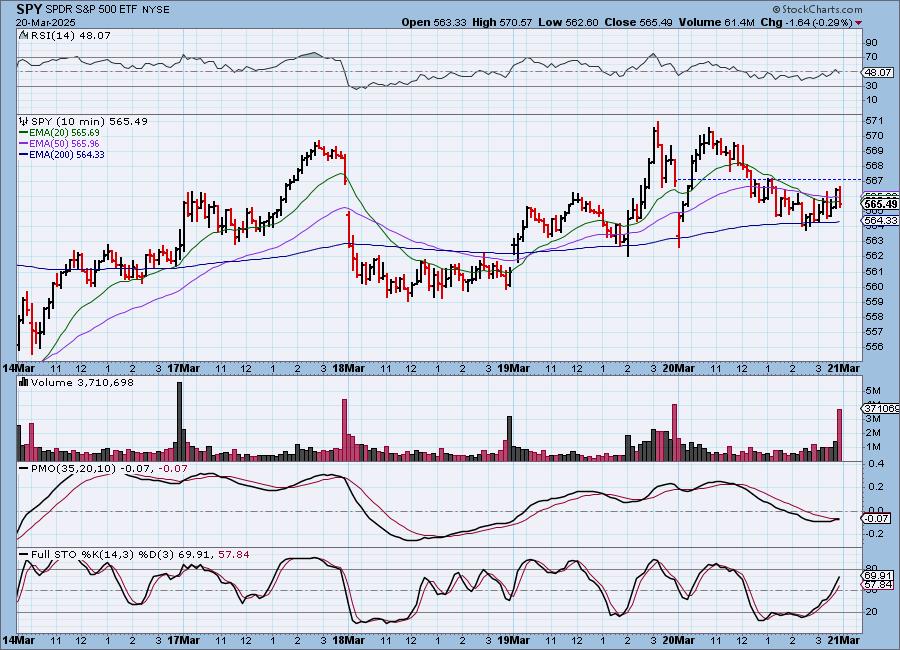900x650 pixels.
Task: Click the 556 price axis label
Action: click(874, 347)
